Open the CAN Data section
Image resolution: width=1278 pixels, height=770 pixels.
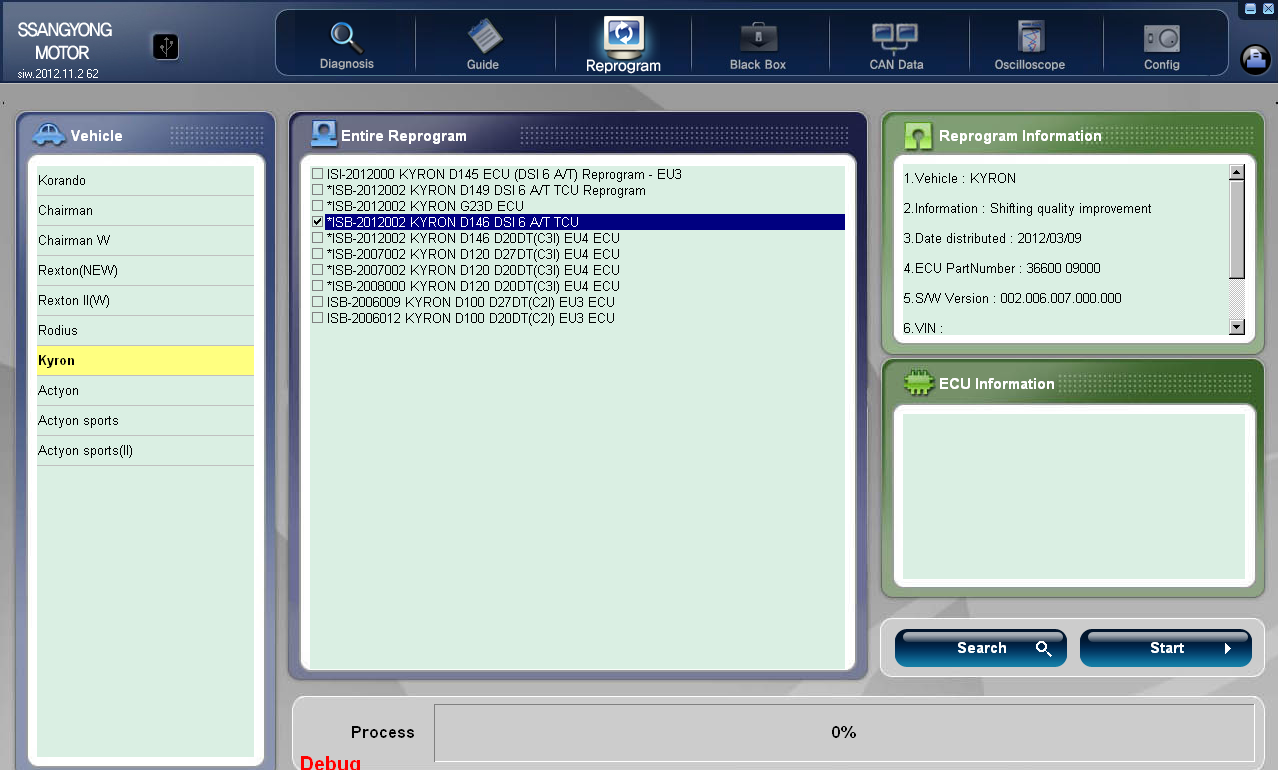coord(896,46)
